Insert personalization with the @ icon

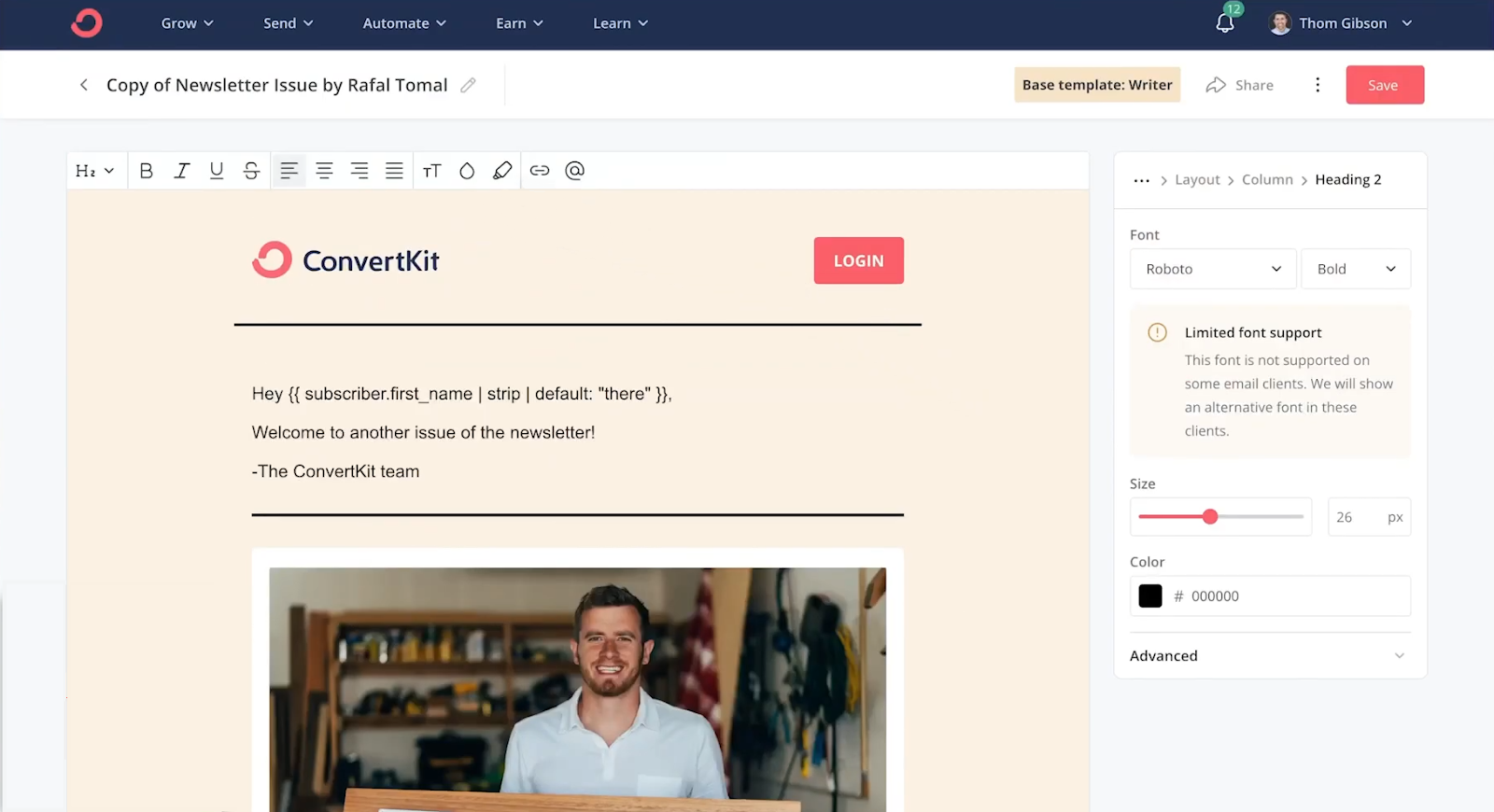click(x=575, y=171)
